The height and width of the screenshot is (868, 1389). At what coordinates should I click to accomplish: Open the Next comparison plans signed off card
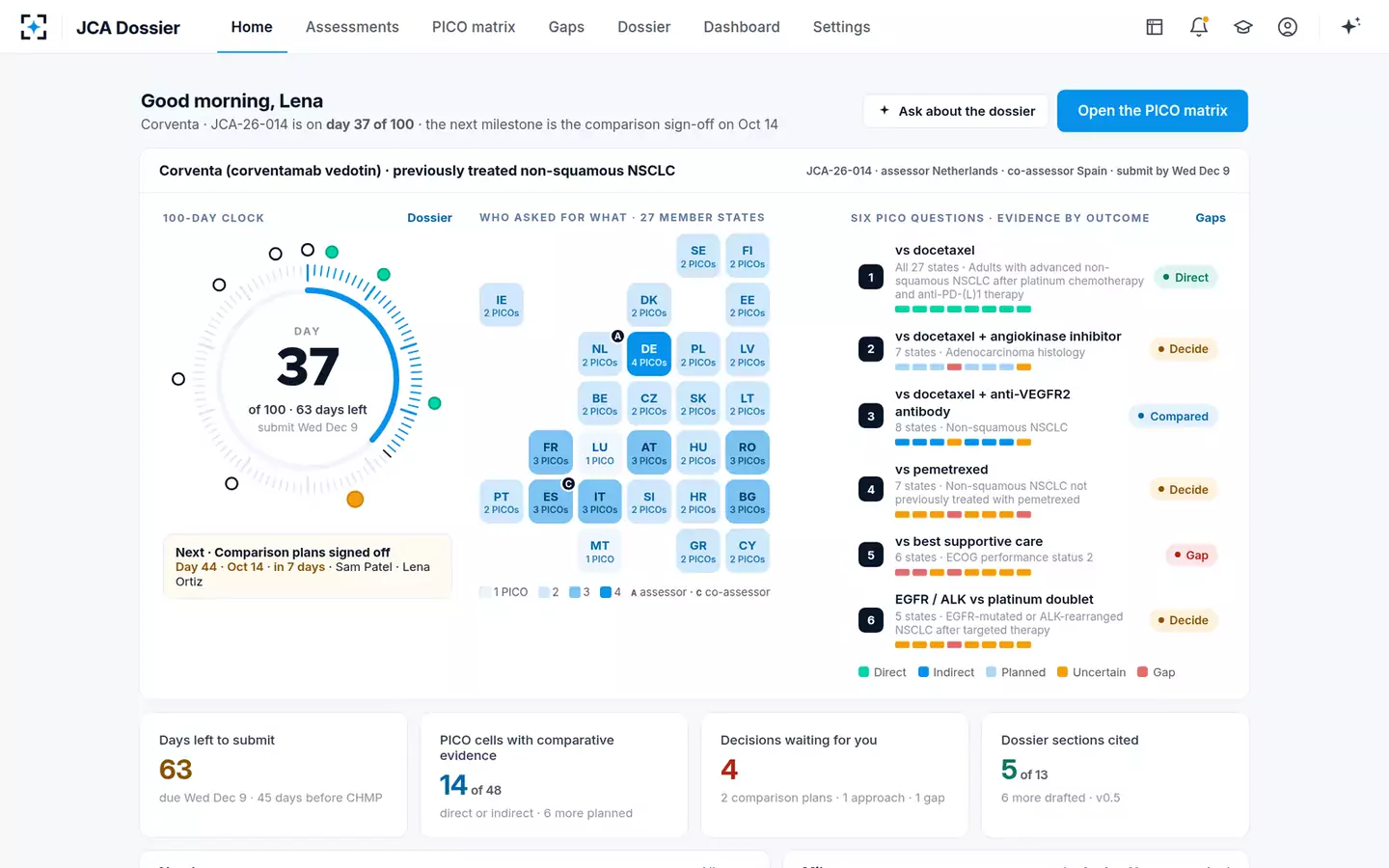[308, 567]
